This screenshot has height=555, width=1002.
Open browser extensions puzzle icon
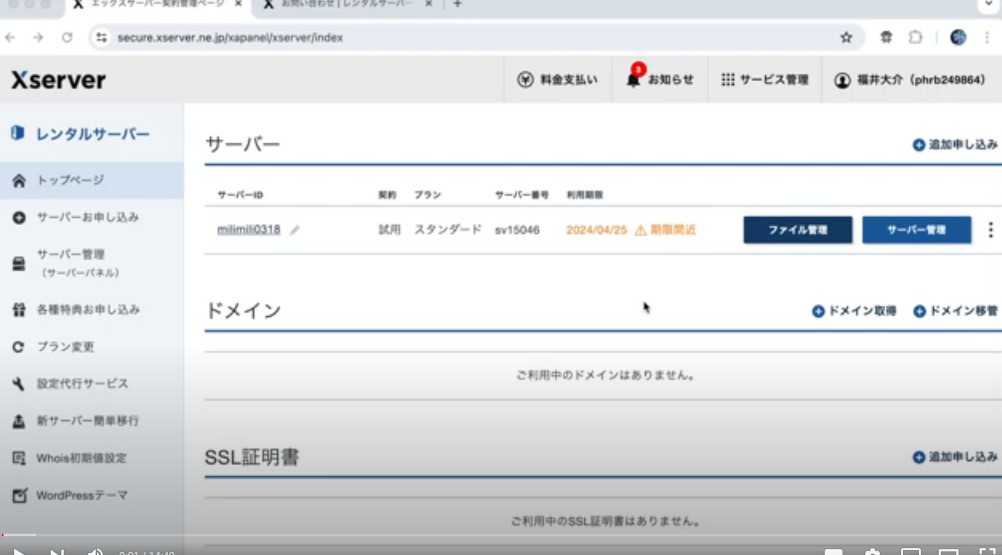coord(916,37)
